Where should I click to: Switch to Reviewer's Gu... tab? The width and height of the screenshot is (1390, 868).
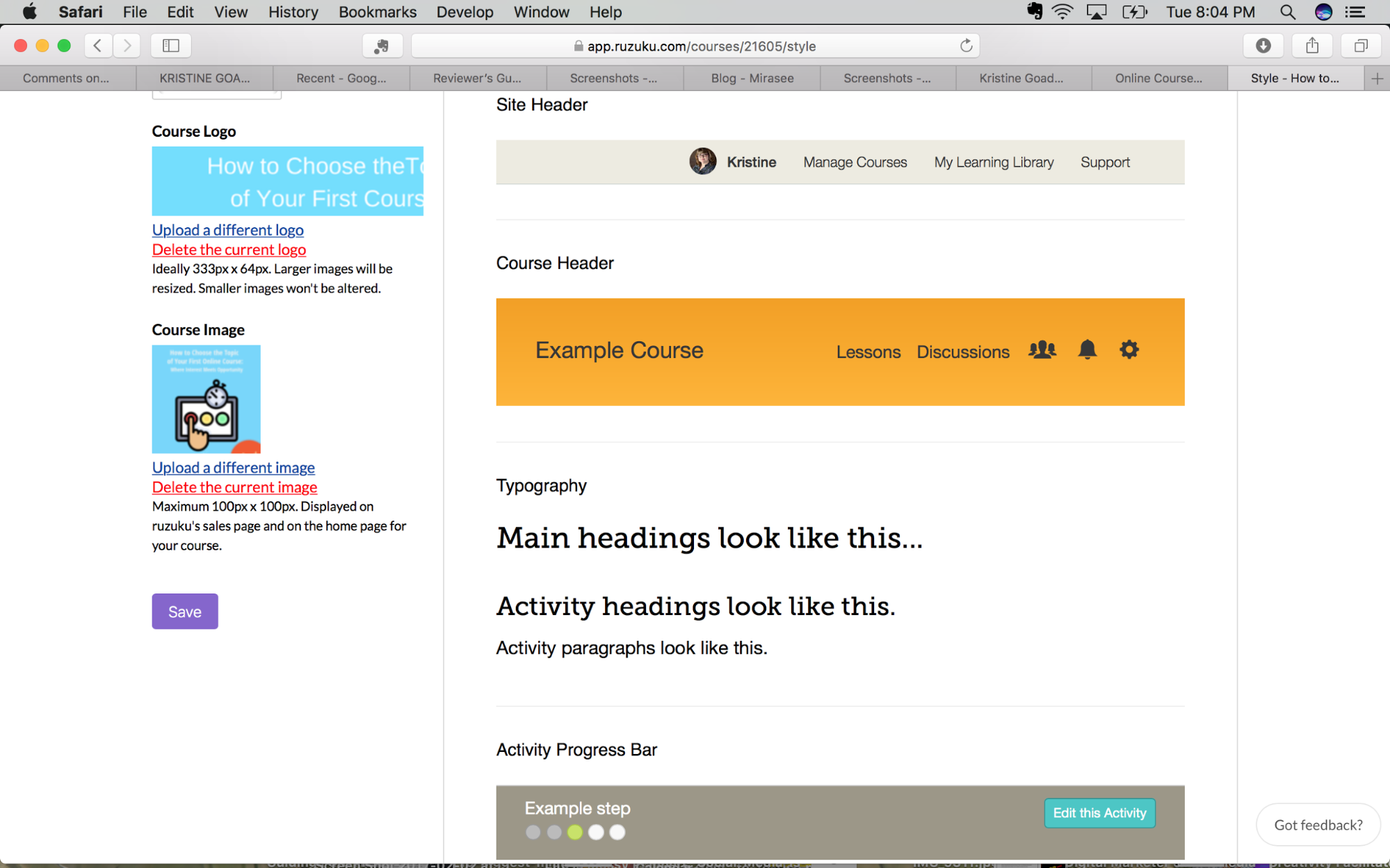click(x=478, y=79)
